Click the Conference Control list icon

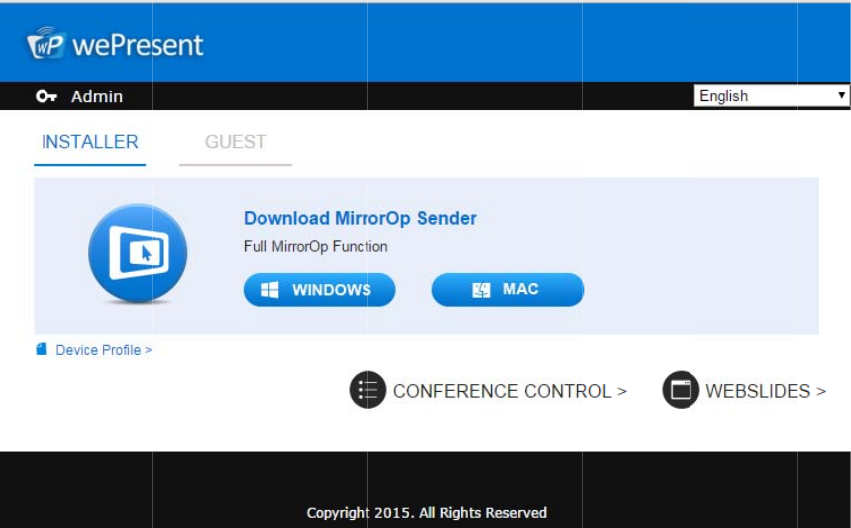pos(367,390)
